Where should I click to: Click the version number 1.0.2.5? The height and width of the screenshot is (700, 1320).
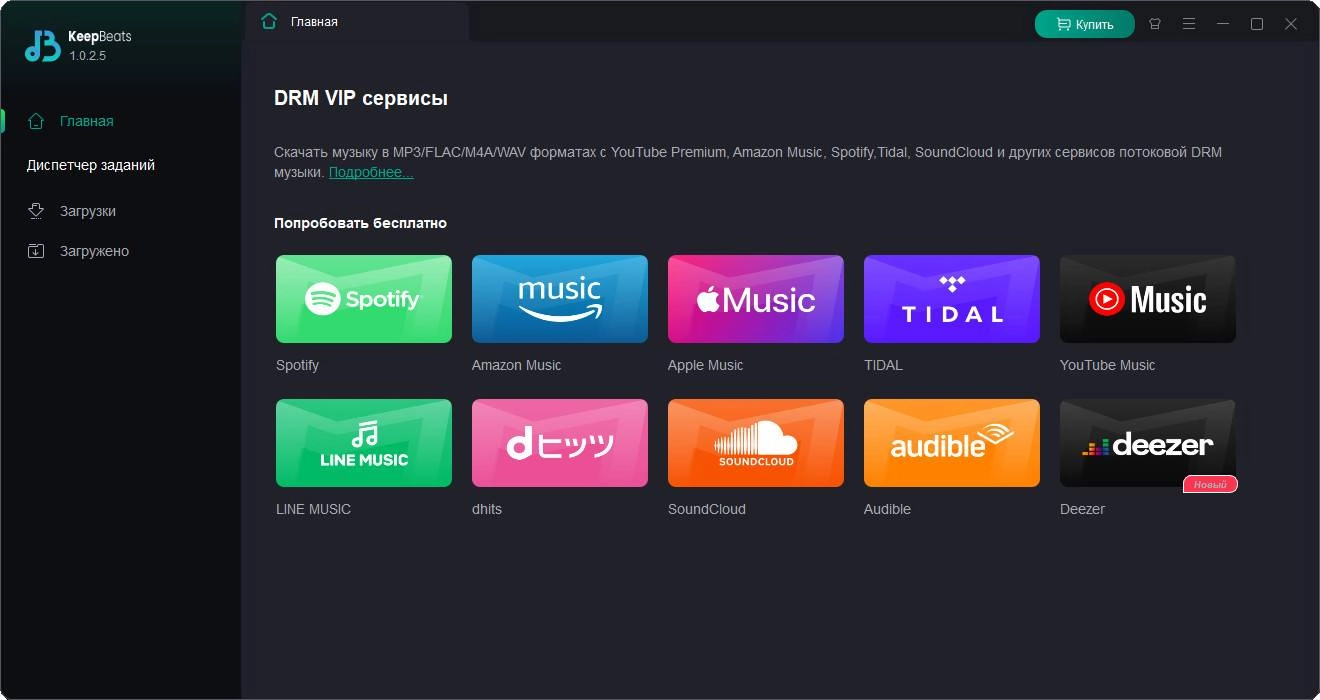pyautogui.click(x=87, y=56)
